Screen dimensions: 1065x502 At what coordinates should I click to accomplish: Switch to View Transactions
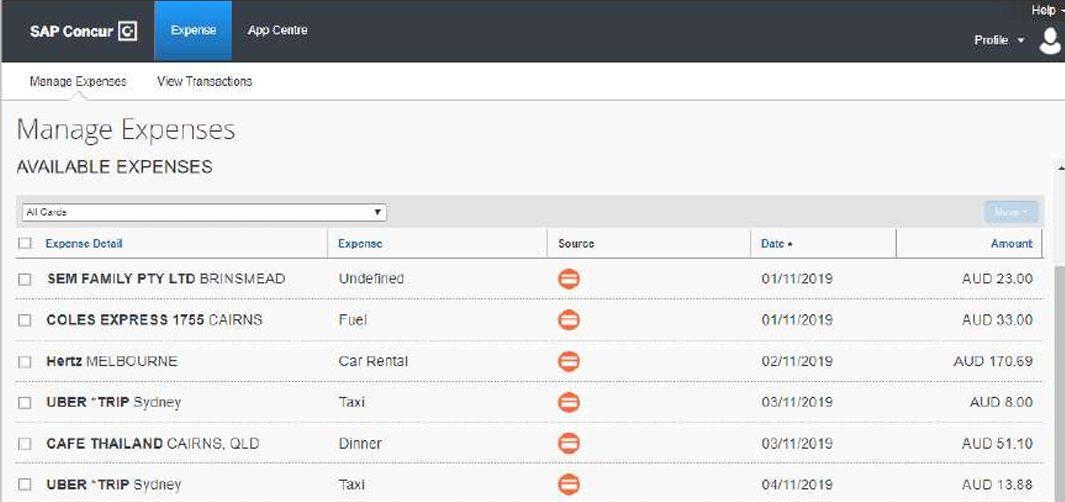[204, 81]
